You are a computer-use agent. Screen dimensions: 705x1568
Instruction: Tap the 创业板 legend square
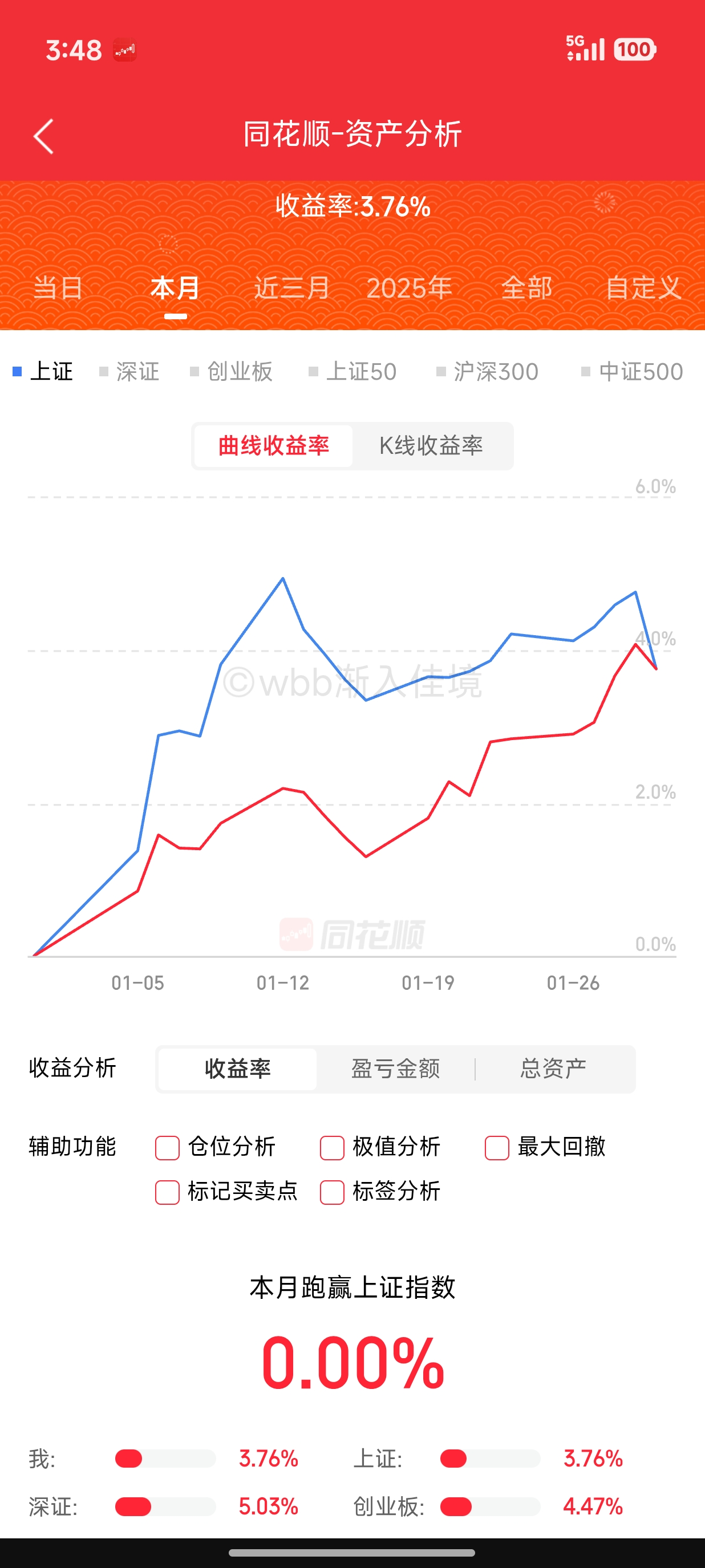pyautogui.click(x=194, y=371)
